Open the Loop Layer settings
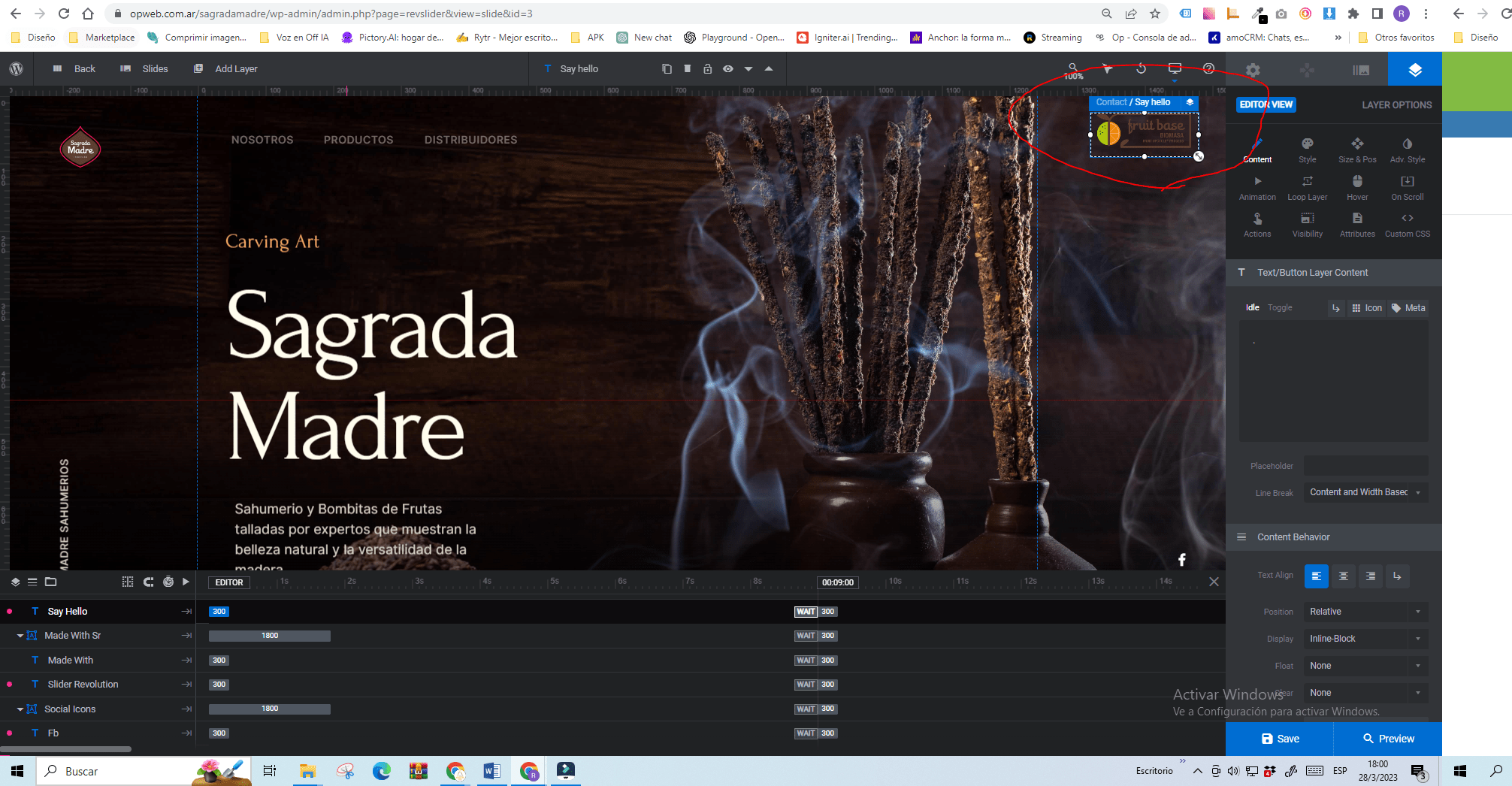Screen dimensions: 1512x786 point(1308,188)
